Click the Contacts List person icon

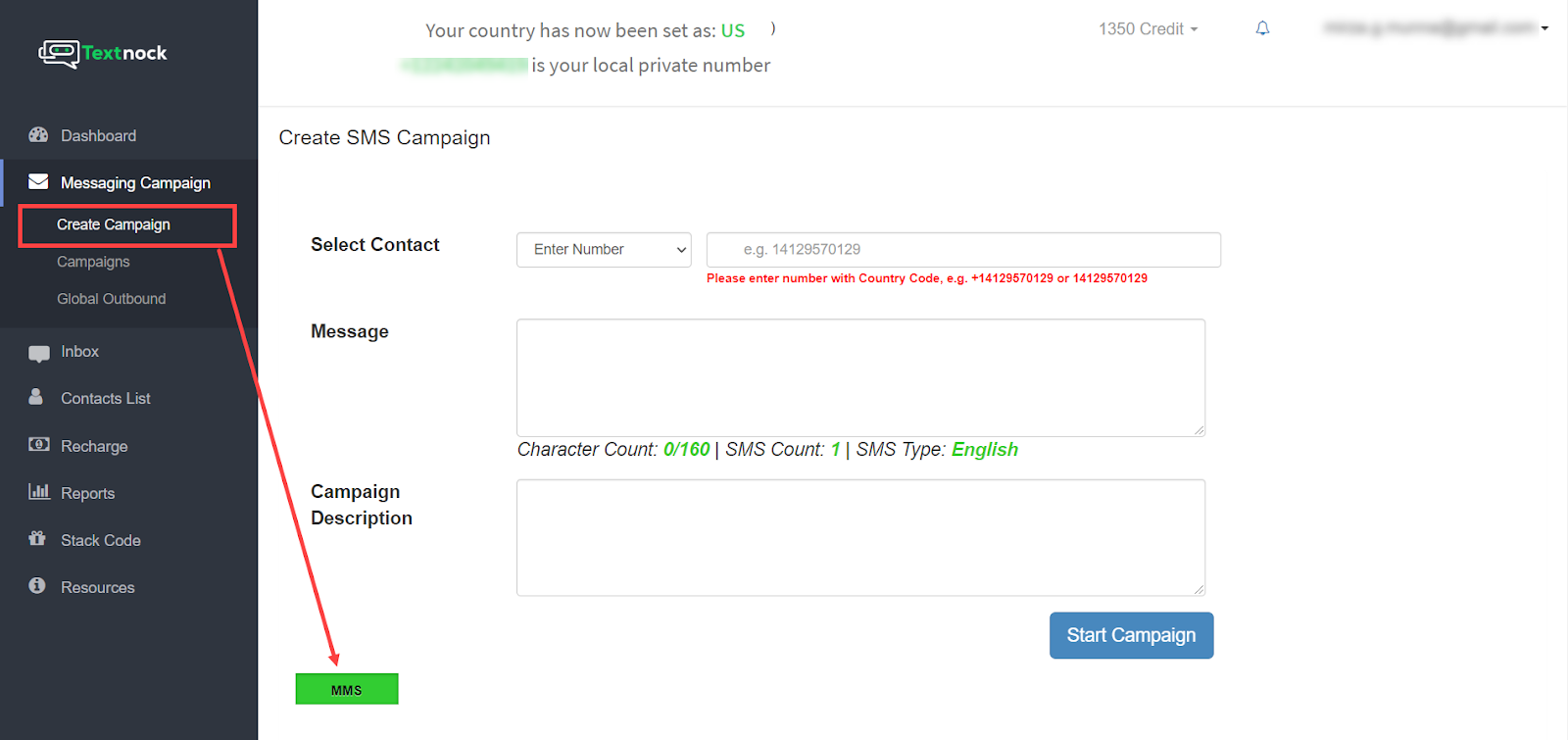pyautogui.click(x=36, y=397)
